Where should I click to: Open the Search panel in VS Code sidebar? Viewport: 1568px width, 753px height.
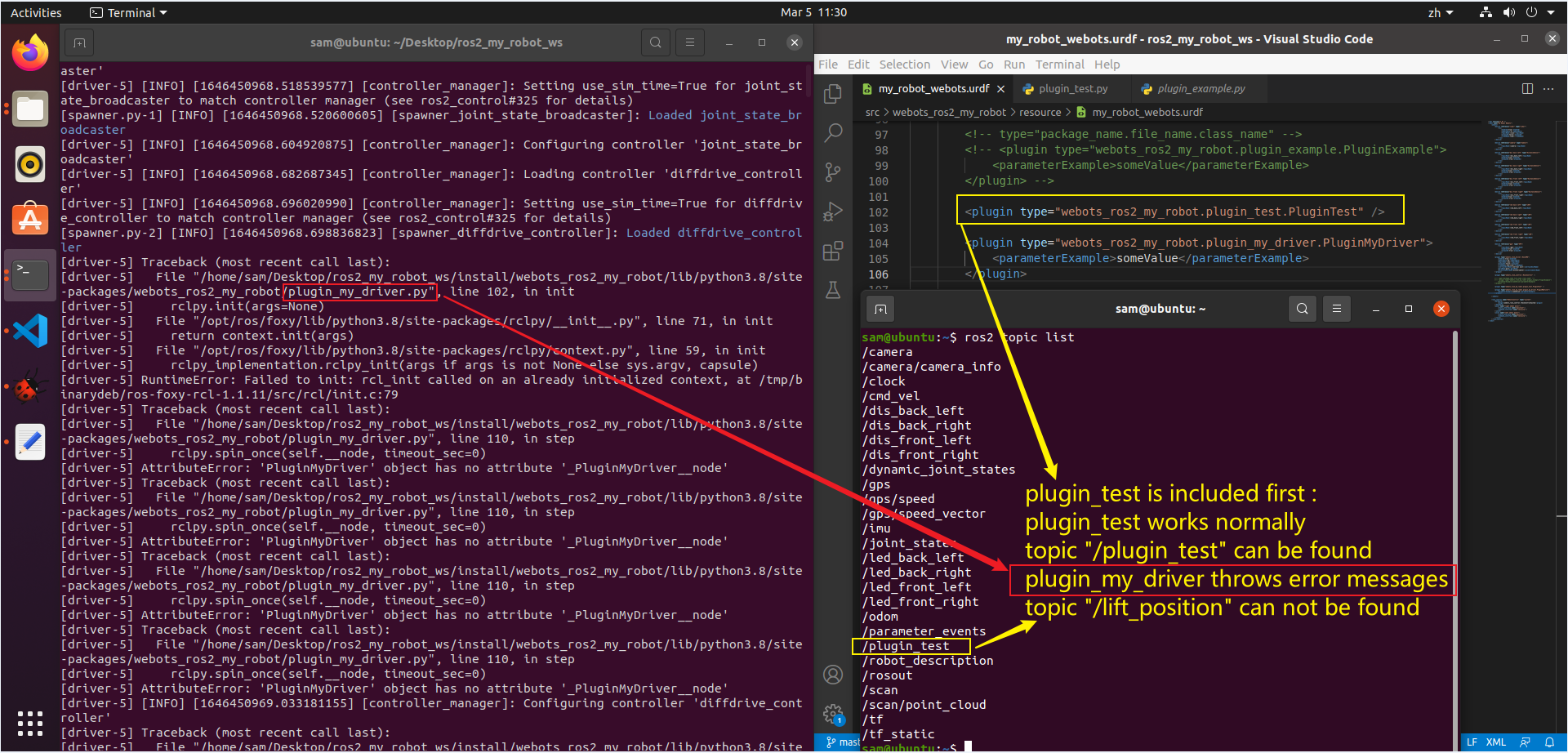pyautogui.click(x=833, y=132)
